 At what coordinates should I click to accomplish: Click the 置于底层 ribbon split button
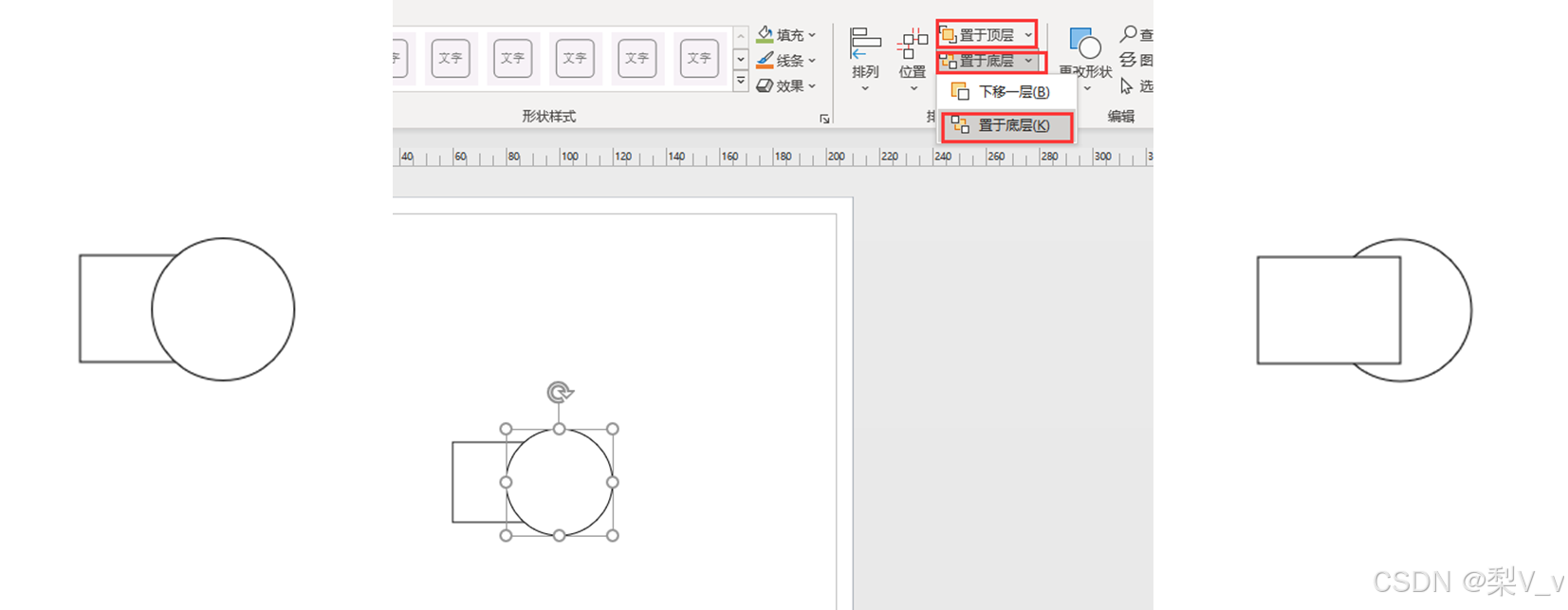coord(978,61)
